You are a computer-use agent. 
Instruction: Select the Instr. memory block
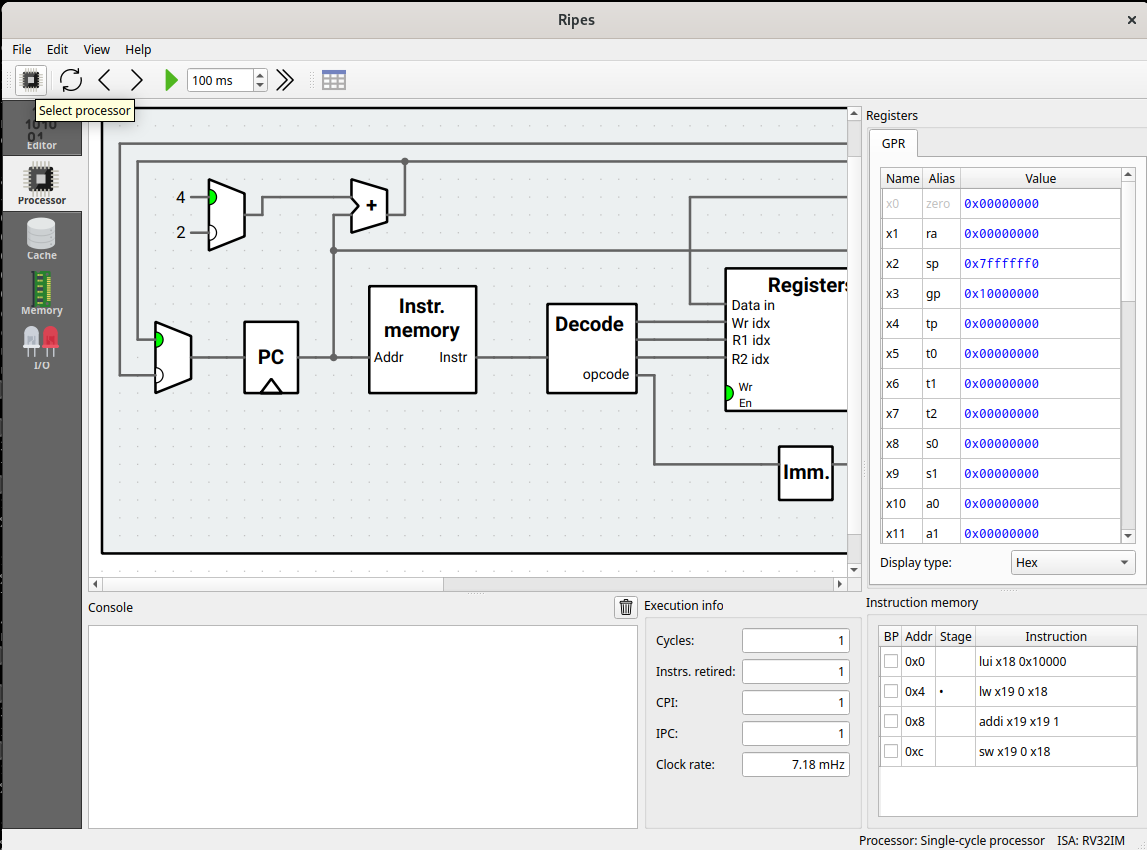tap(422, 339)
